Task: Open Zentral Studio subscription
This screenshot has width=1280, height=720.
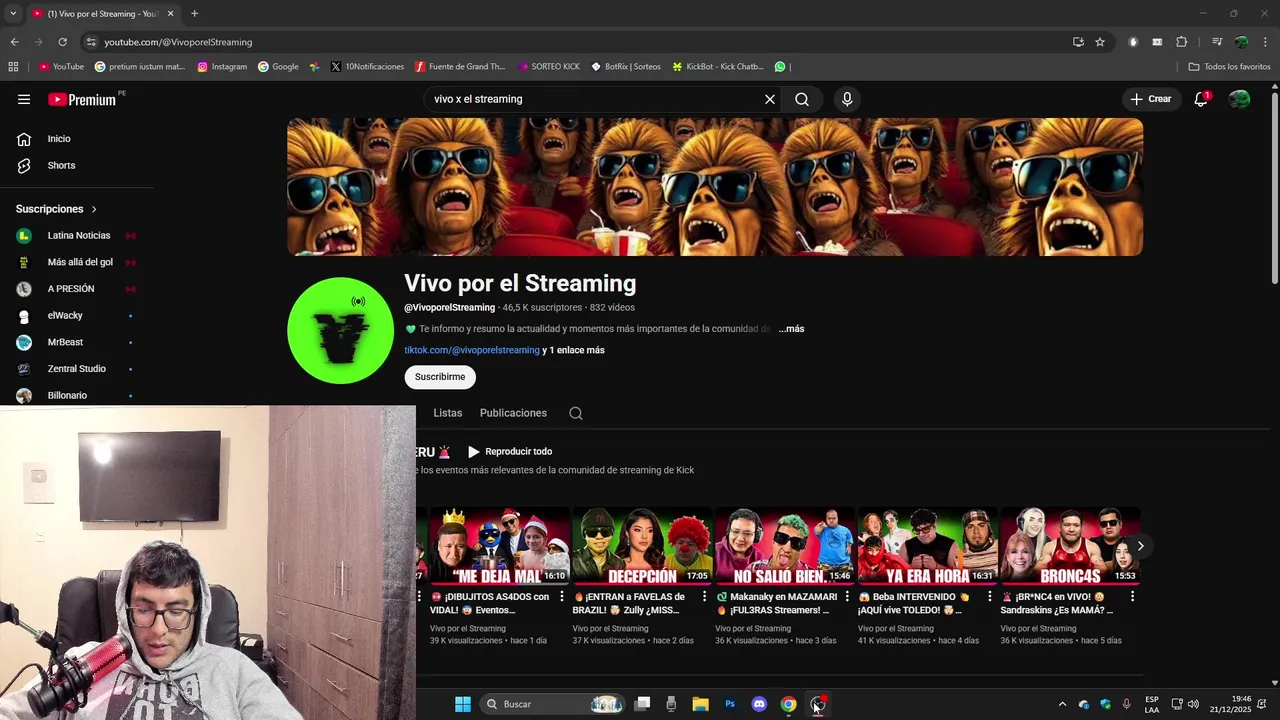Action: (76, 369)
